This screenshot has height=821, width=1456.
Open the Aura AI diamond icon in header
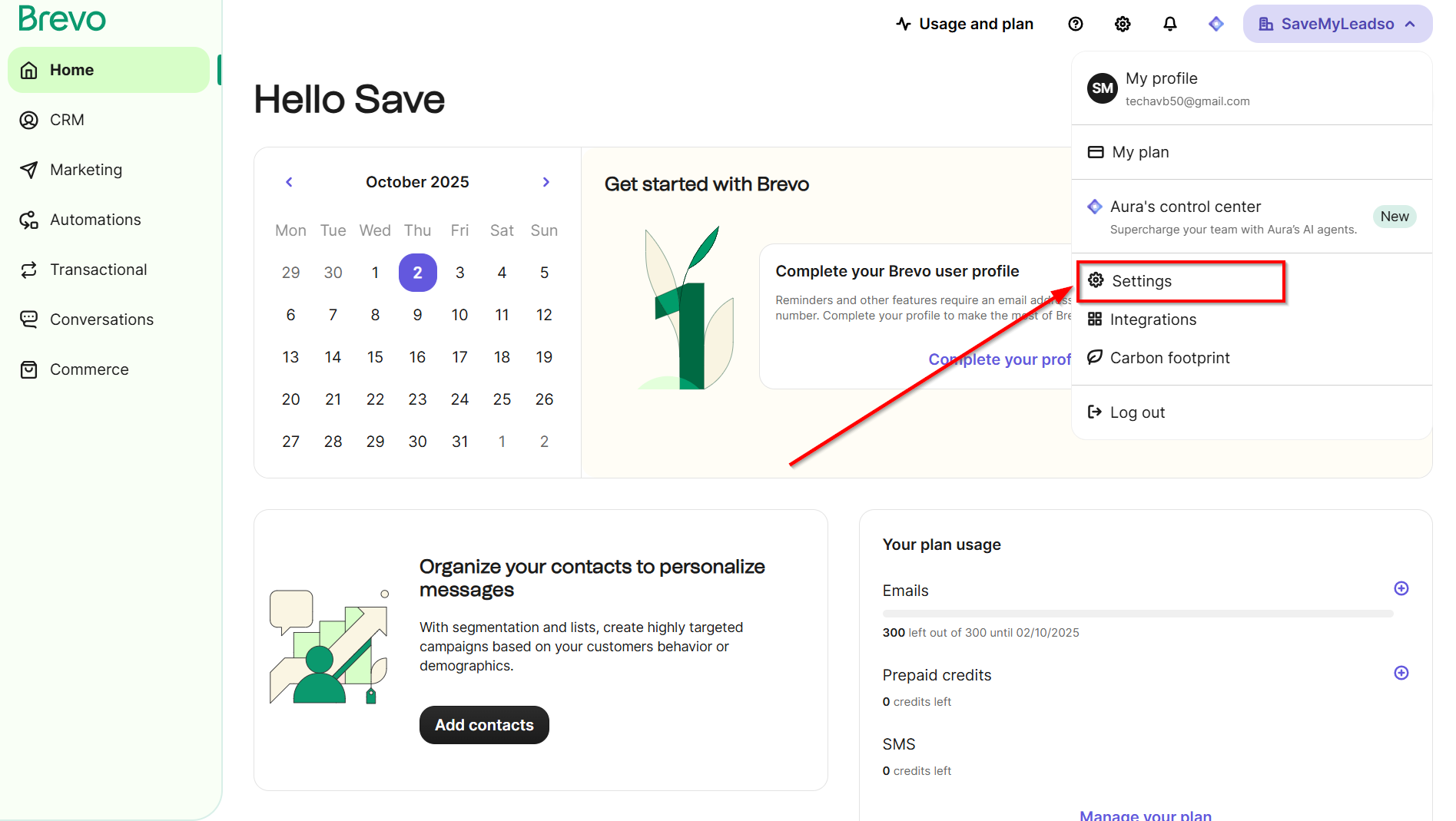pyautogui.click(x=1216, y=24)
